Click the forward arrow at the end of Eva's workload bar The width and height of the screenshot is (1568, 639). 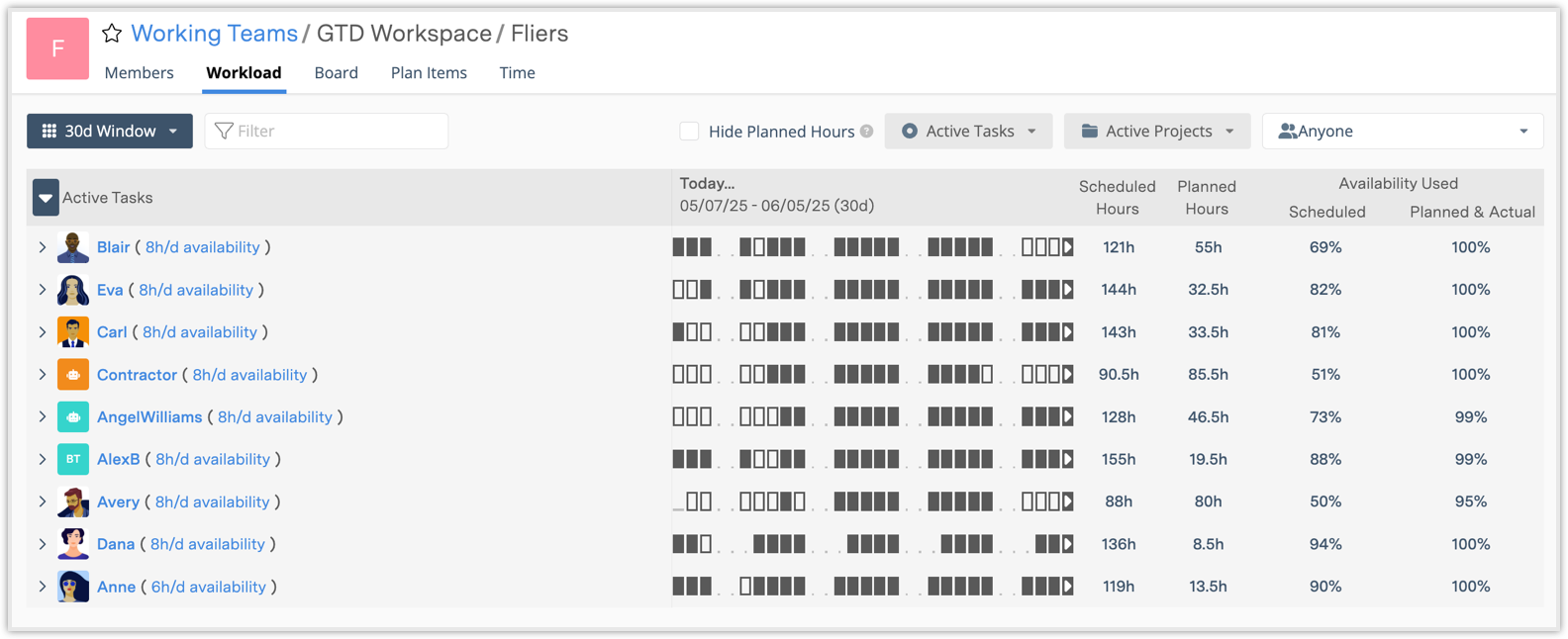coord(1067,290)
